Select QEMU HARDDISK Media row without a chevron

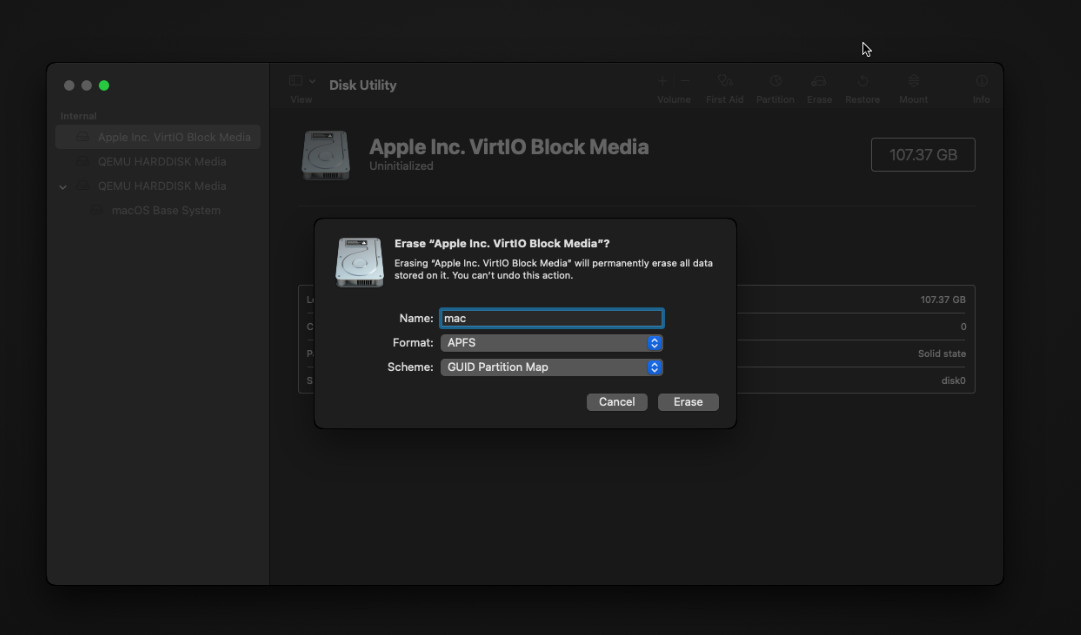[x=158, y=161]
